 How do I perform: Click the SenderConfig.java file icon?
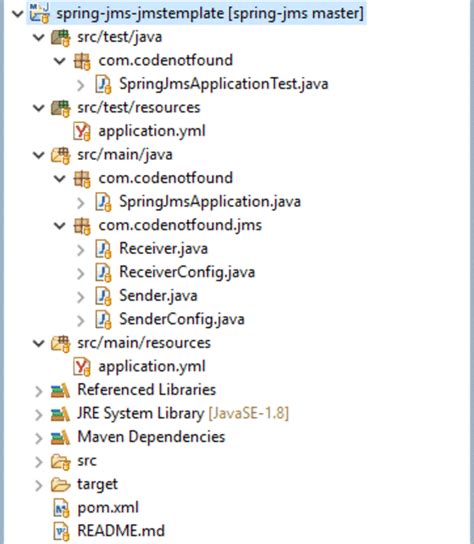pyautogui.click(x=103, y=320)
